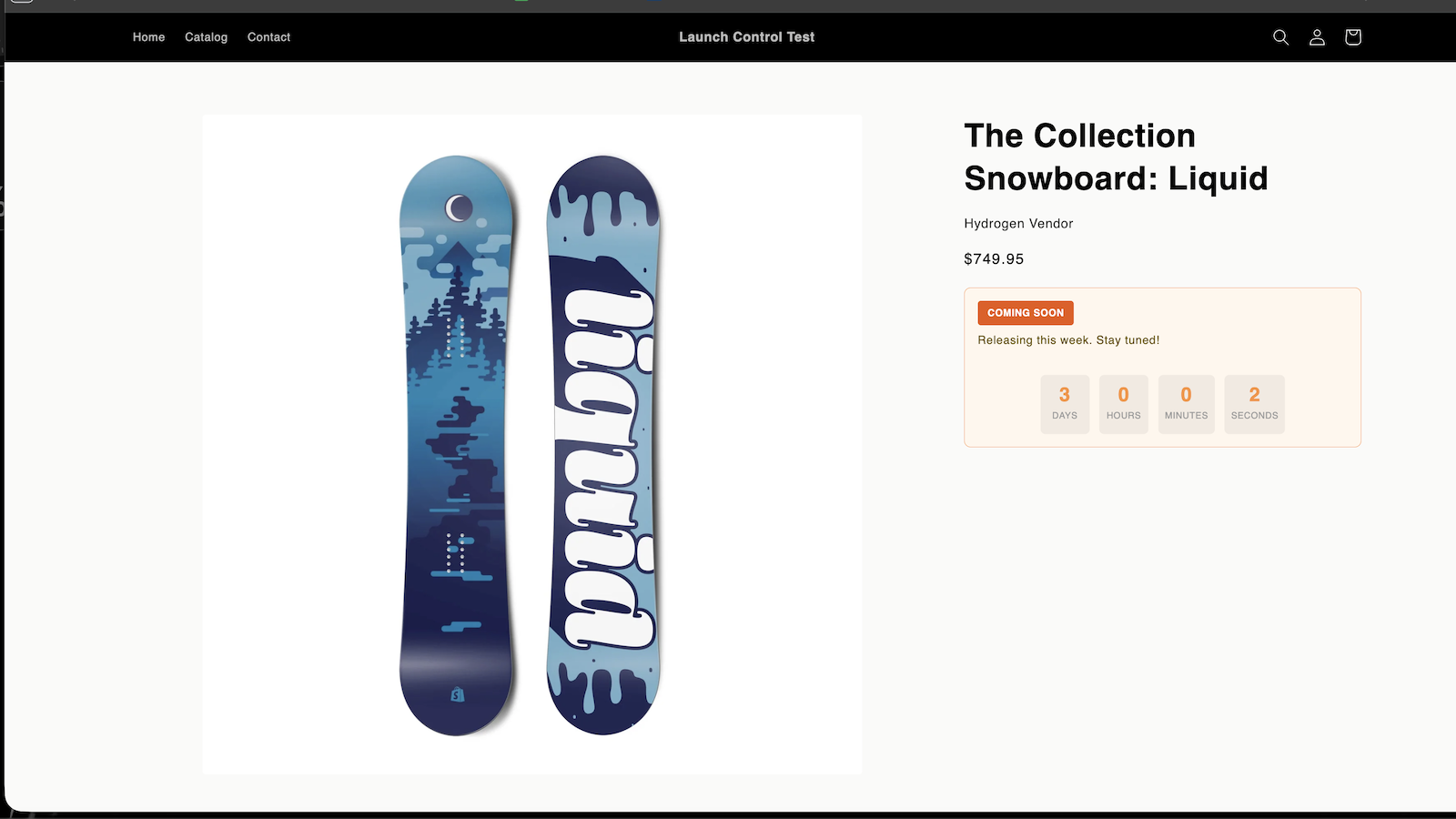The image size is (1456, 819).
Task: Click the Launch Control Test store title
Action: coord(746,37)
